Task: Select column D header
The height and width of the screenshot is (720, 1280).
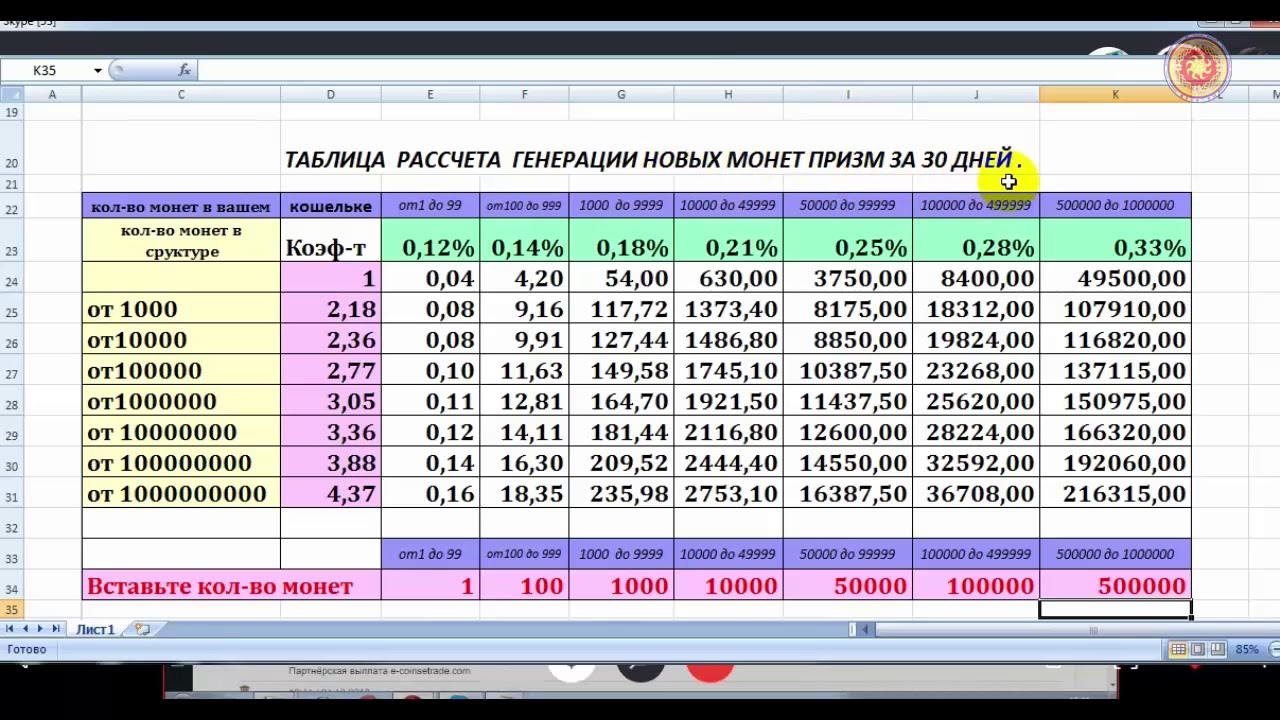Action: pyautogui.click(x=330, y=94)
